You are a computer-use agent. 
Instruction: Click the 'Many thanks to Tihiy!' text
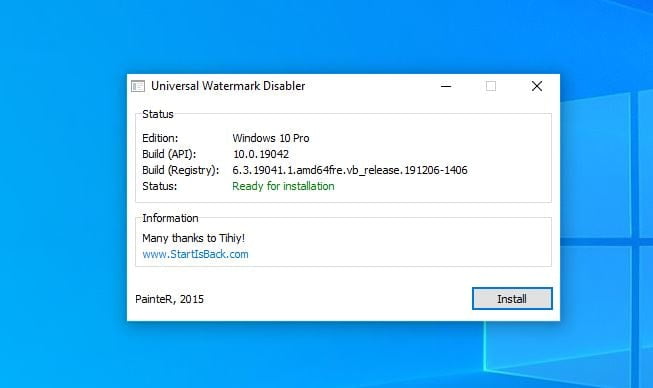194,238
